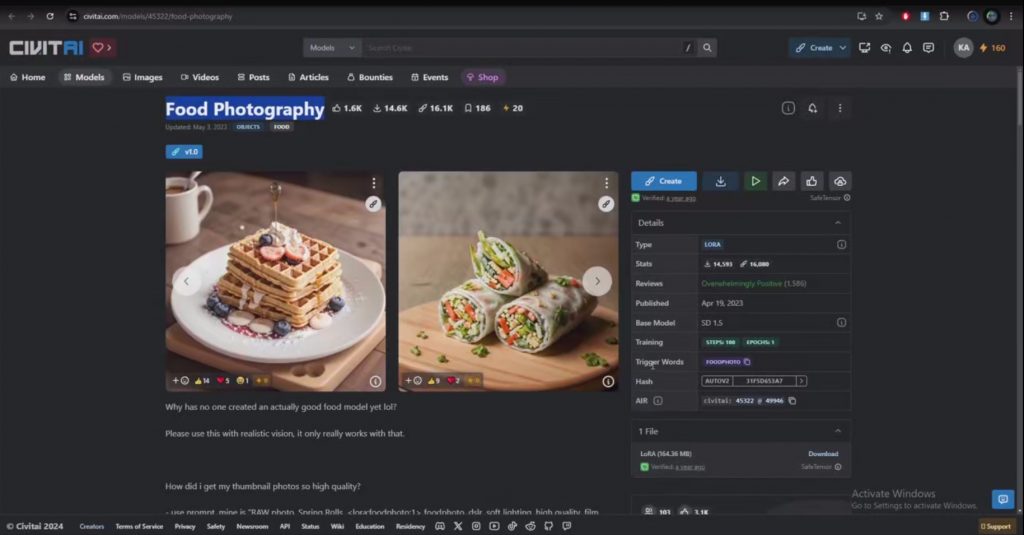Screen dimensions: 1024x535
Task: Show previous image in carousel
Action: click(x=186, y=282)
